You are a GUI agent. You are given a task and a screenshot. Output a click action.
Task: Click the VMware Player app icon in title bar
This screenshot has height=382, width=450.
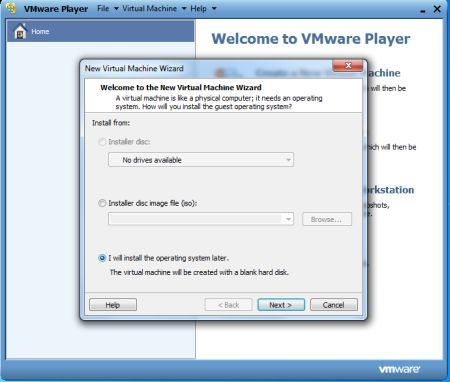(11, 8)
